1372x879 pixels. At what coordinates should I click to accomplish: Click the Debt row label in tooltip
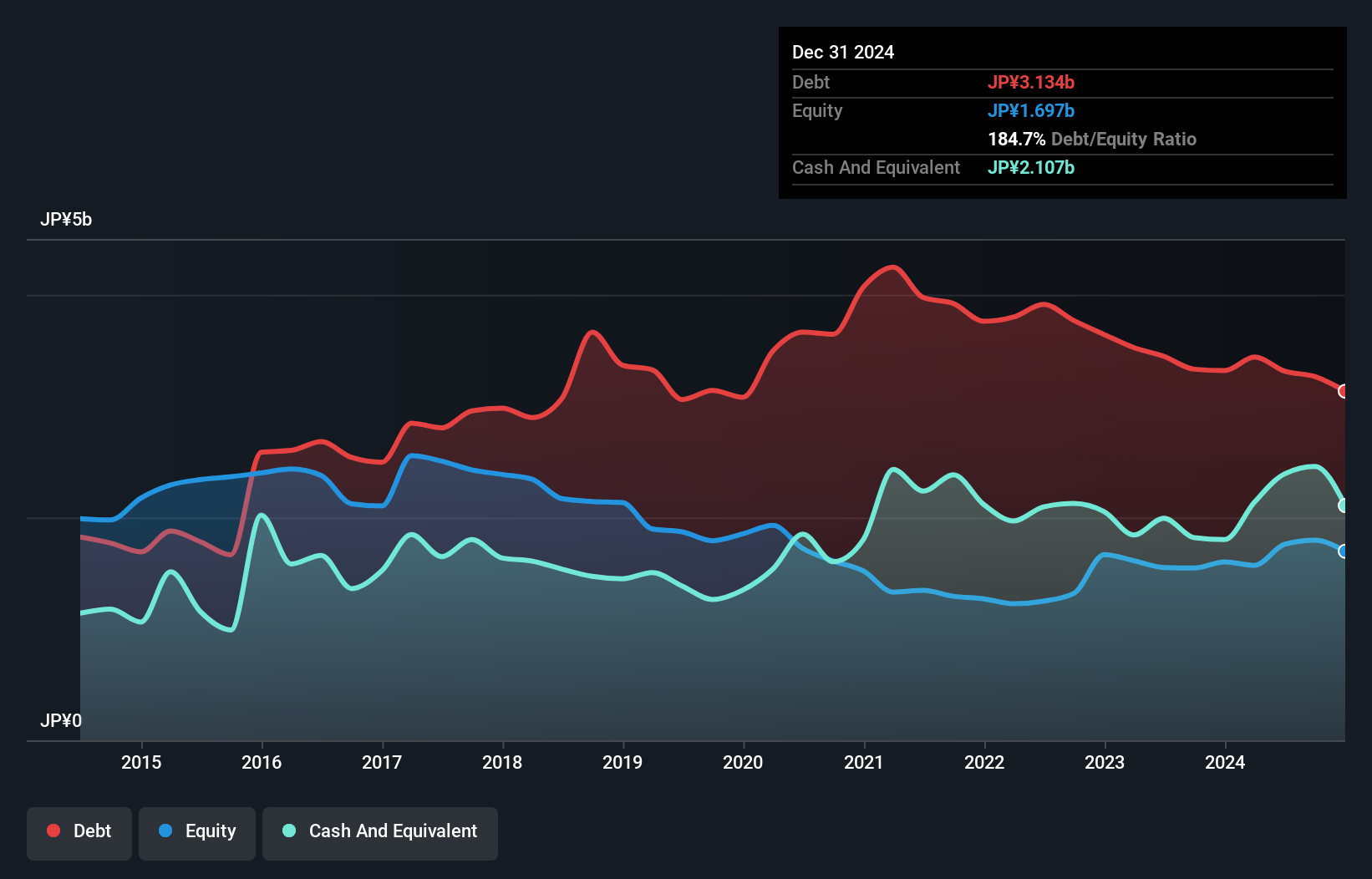click(810, 82)
